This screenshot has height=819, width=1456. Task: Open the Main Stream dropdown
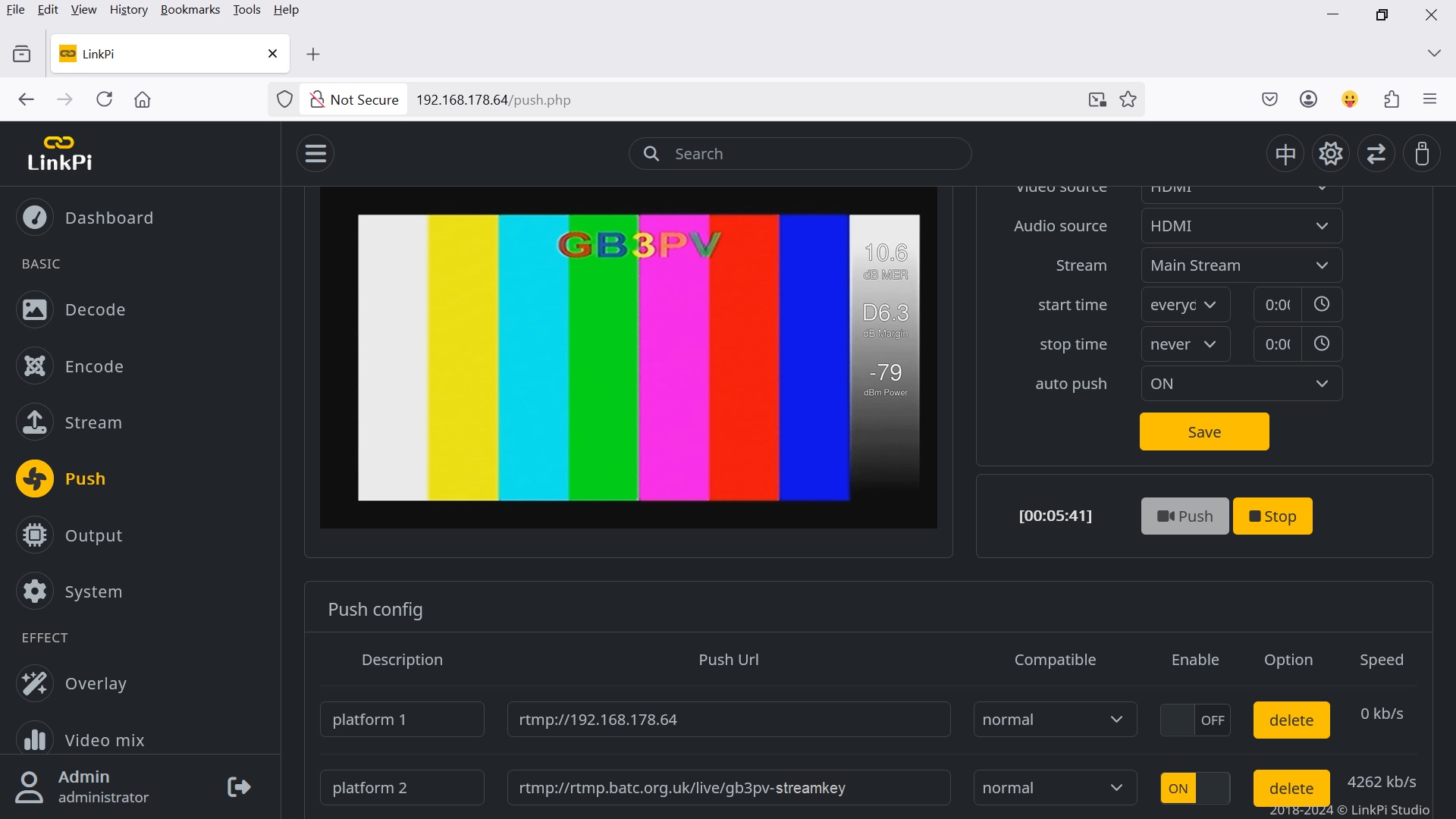[1241, 265]
